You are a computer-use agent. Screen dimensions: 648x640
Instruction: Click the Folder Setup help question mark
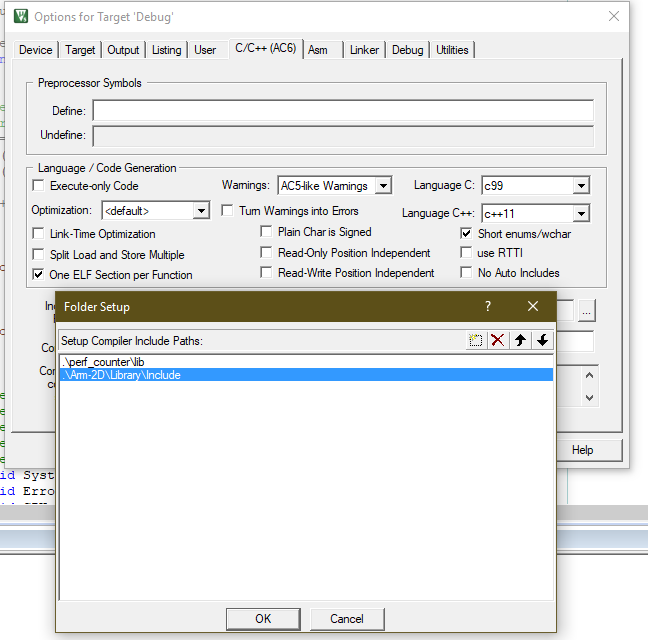click(x=488, y=306)
